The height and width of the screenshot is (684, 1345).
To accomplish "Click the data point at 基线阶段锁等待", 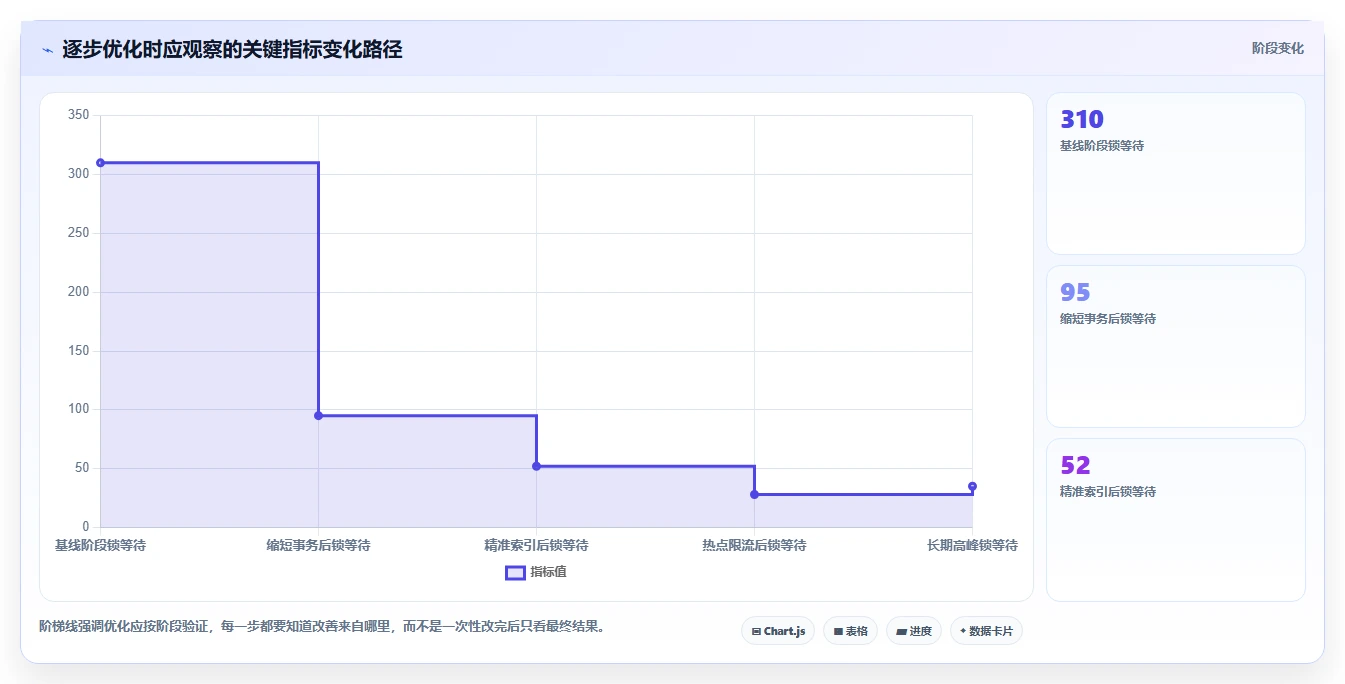I will click(x=100, y=163).
